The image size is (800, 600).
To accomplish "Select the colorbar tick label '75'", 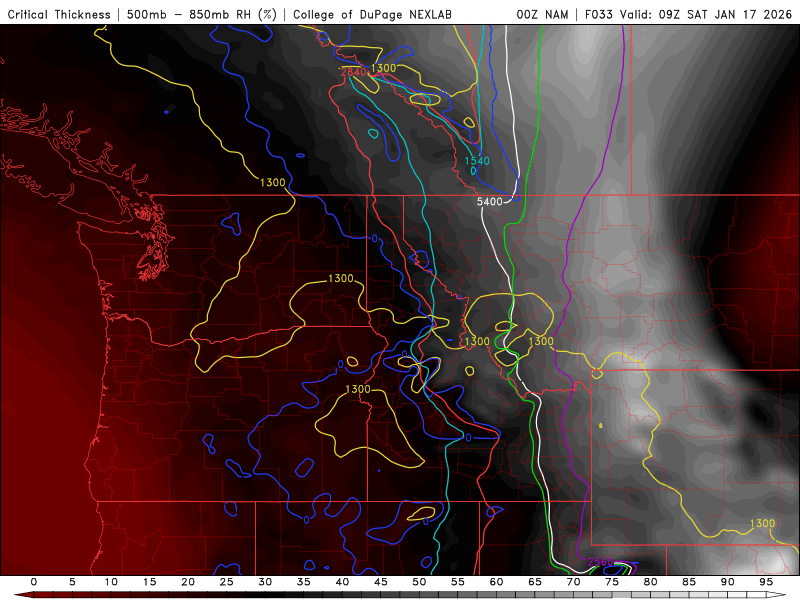I will tap(612, 582).
